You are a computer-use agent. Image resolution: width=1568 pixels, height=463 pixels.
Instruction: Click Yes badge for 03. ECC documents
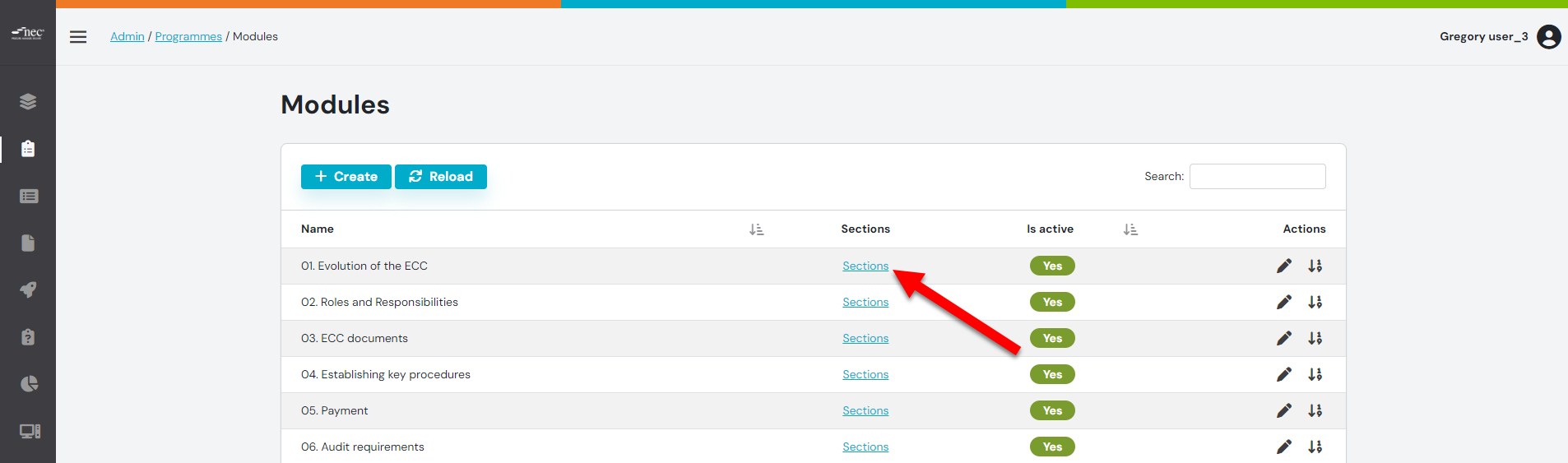click(x=1052, y=338)
